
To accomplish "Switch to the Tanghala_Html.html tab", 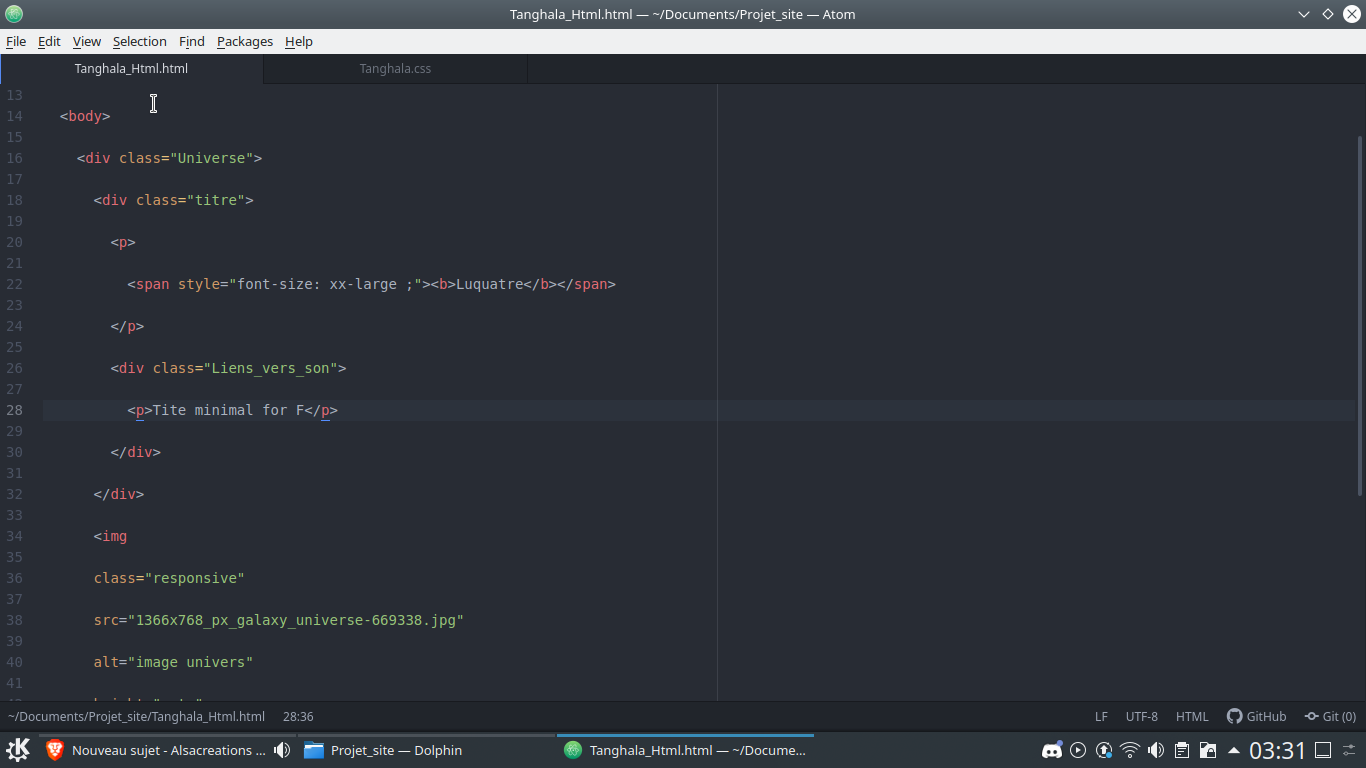I will coord(131,69).
